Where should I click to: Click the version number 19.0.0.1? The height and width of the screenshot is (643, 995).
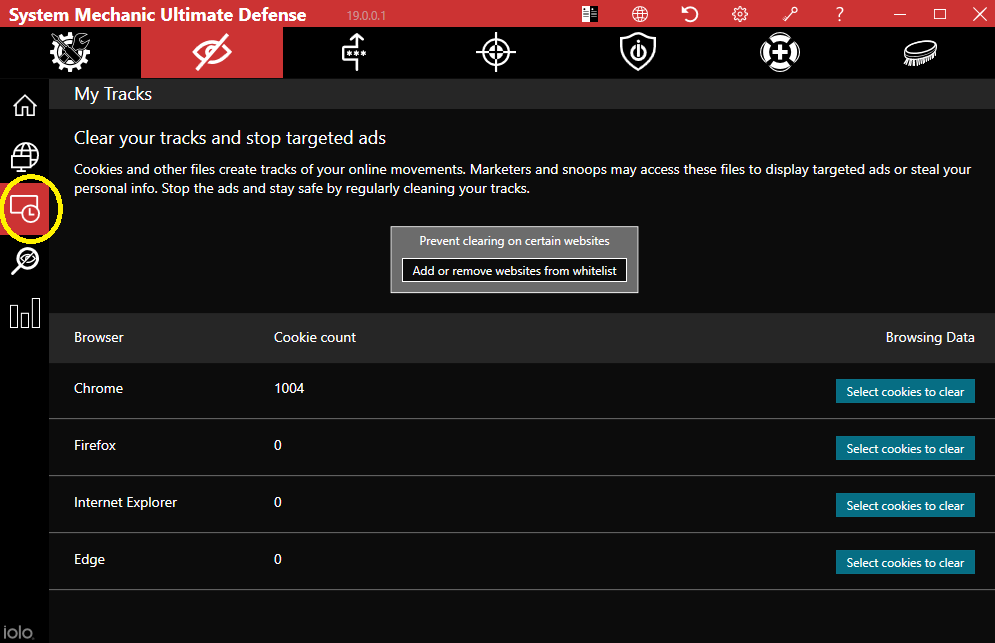point(366,15)
